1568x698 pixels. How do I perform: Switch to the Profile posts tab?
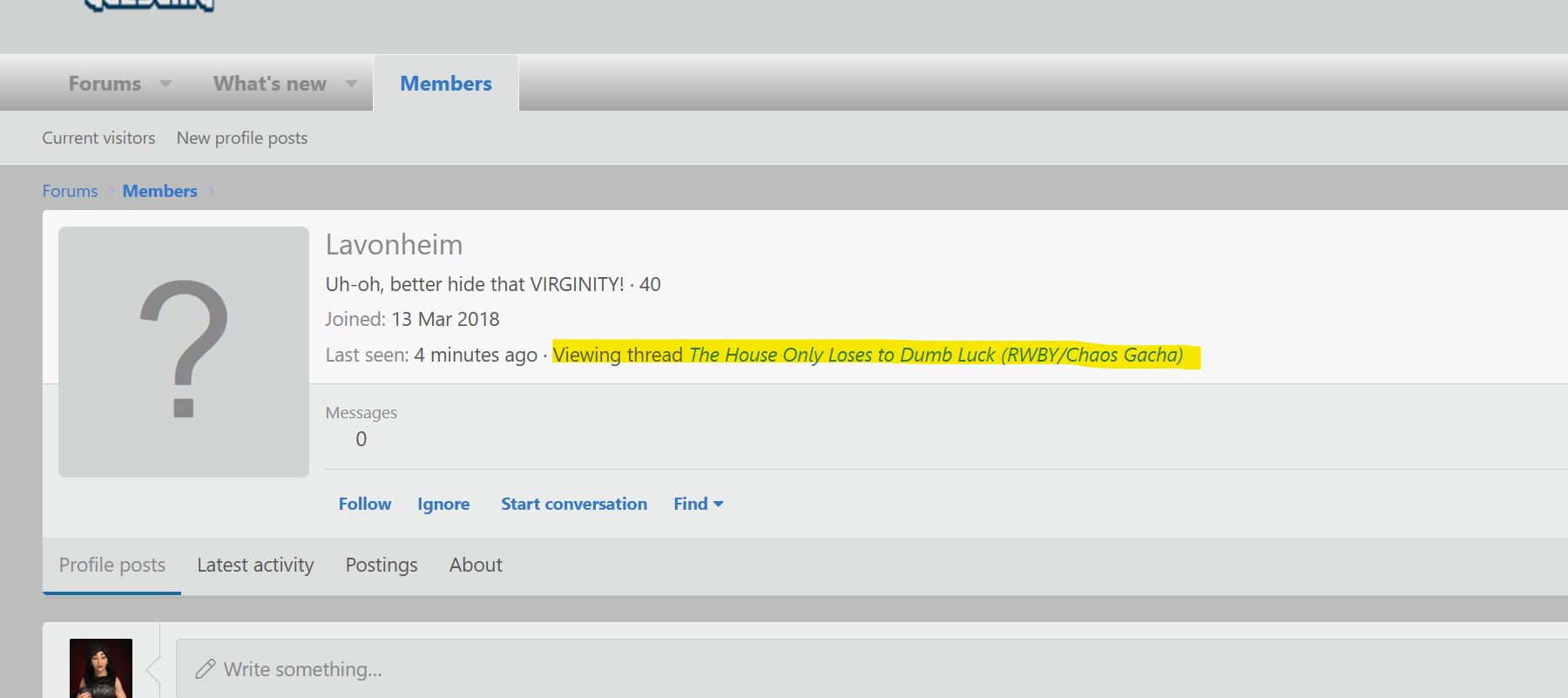point(112,566)
